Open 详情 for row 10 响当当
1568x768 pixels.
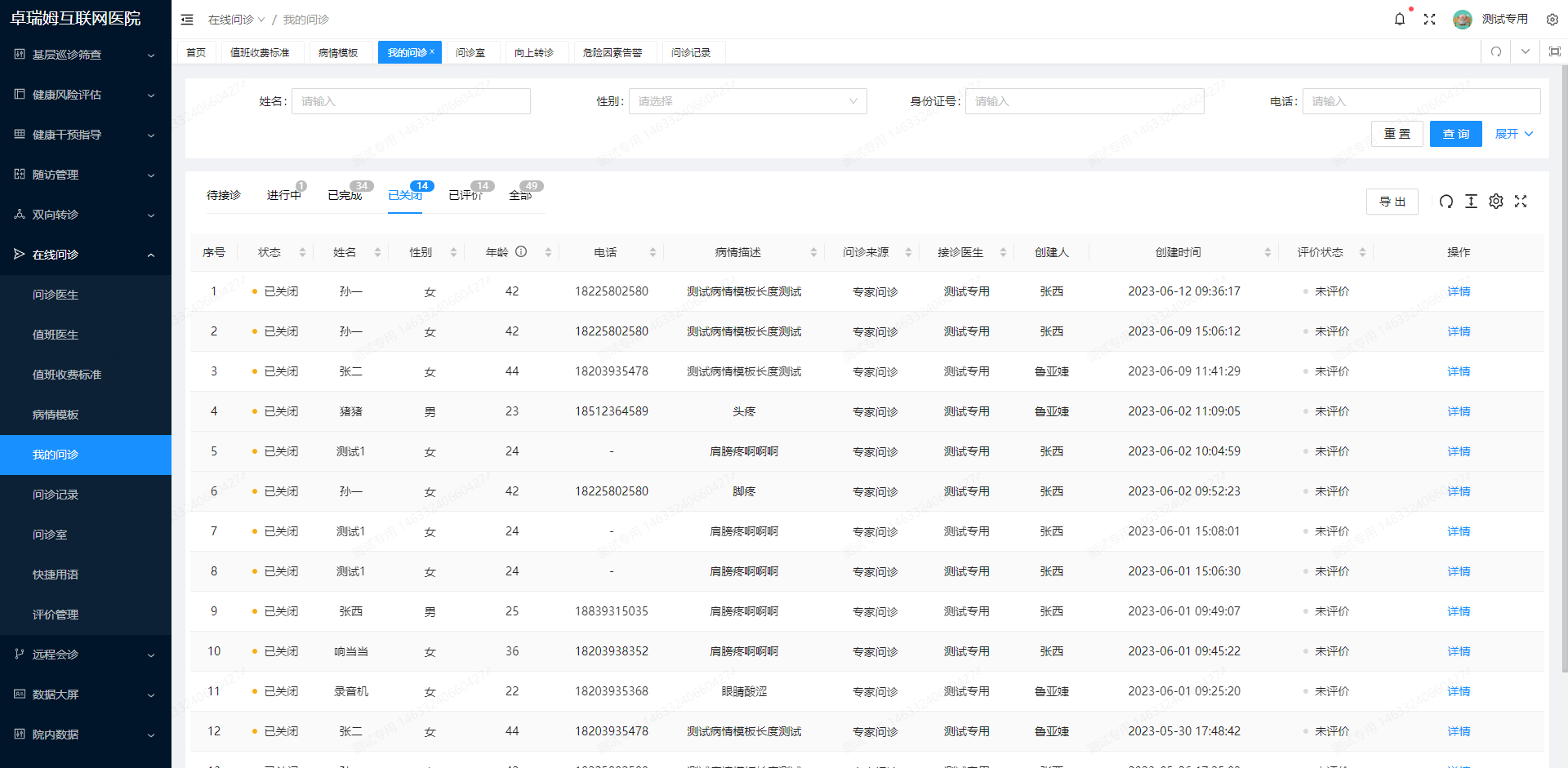[x=1459, y=651]
